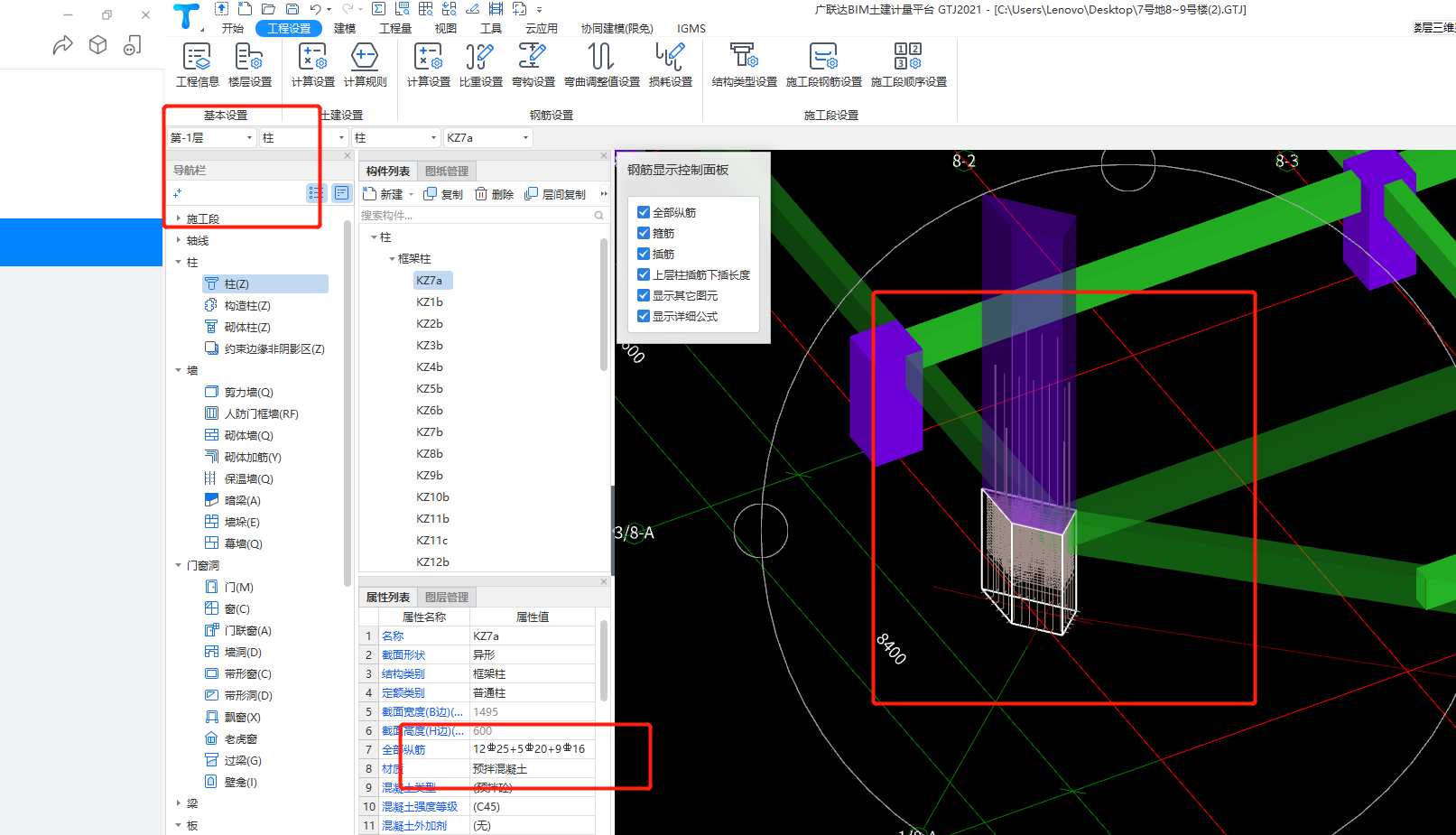Switch navigation panel to list view icon

(x=316, y=193)
